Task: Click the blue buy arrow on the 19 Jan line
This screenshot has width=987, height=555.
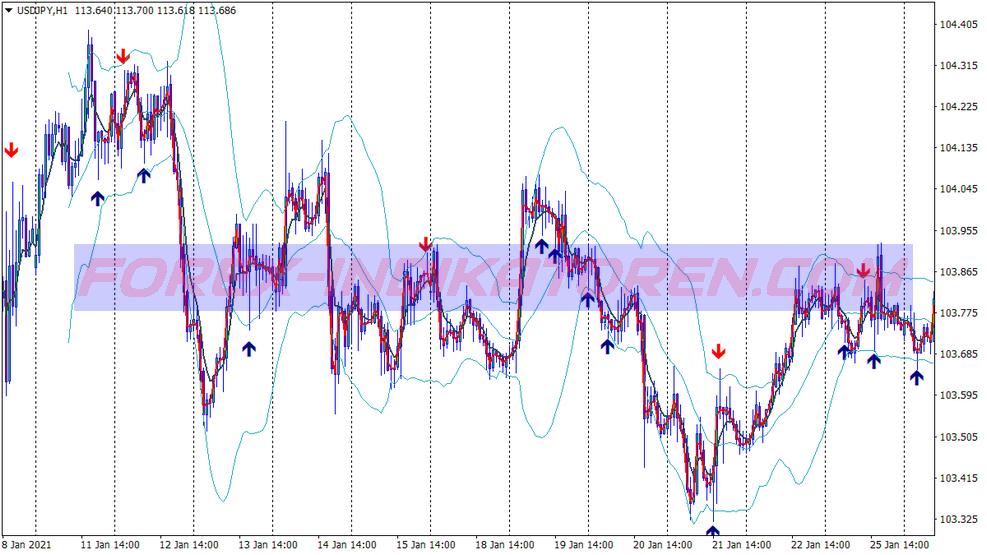Action: pyautogui.click(x=587, y=300)
